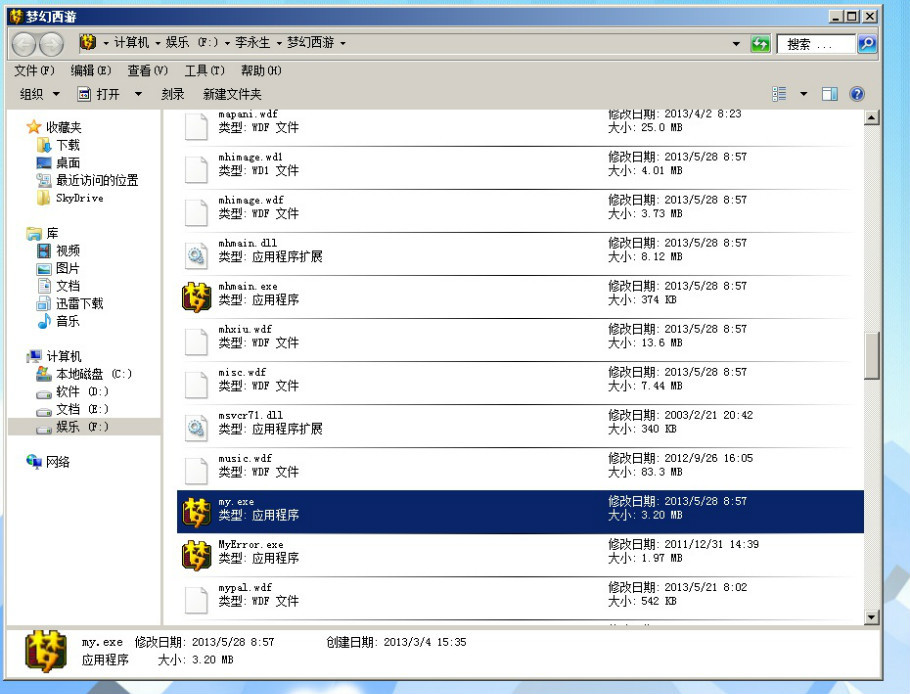Screen dimensions: 910x694
Task: Click the 音乐 music note icon
Action: 44,321
